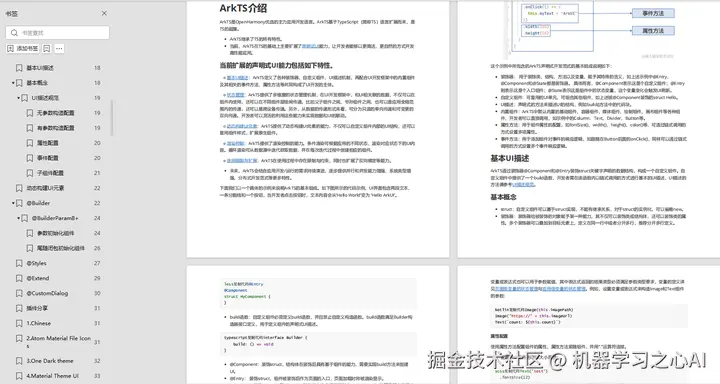The width and height of the screenshot is (720, 384).
Task: Jump to 动态构建UI元素 bookmark
Action: [x=45, y=188]
